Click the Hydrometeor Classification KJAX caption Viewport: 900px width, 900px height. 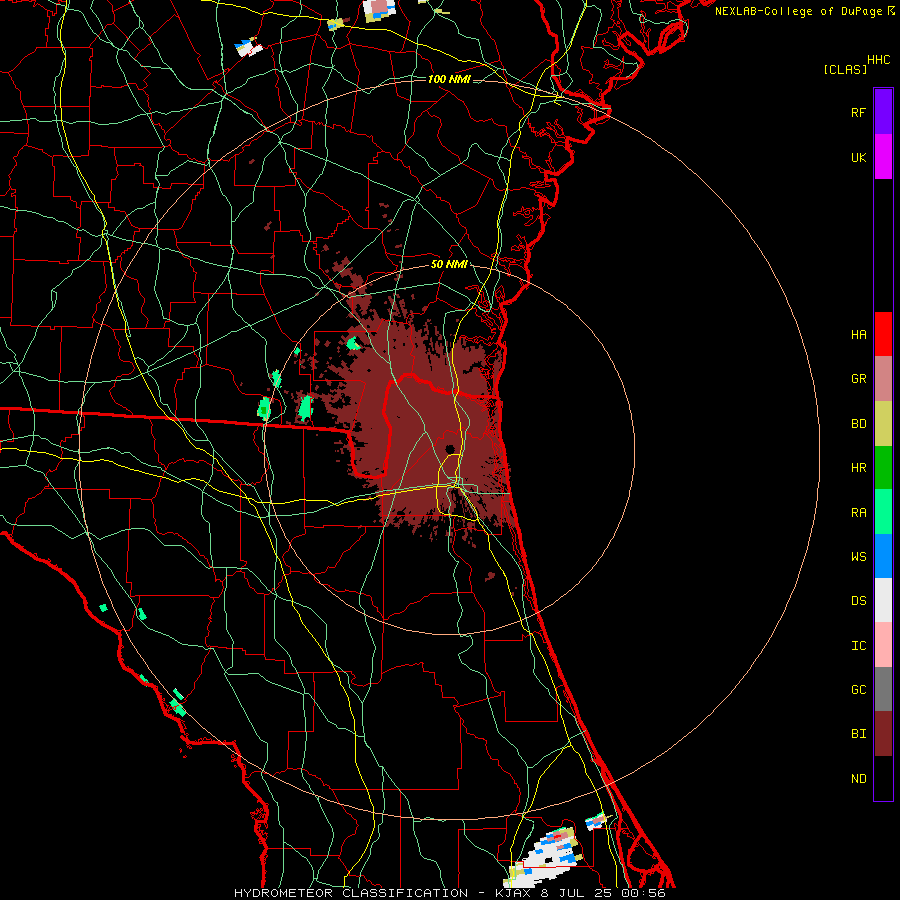pos(449,893)
